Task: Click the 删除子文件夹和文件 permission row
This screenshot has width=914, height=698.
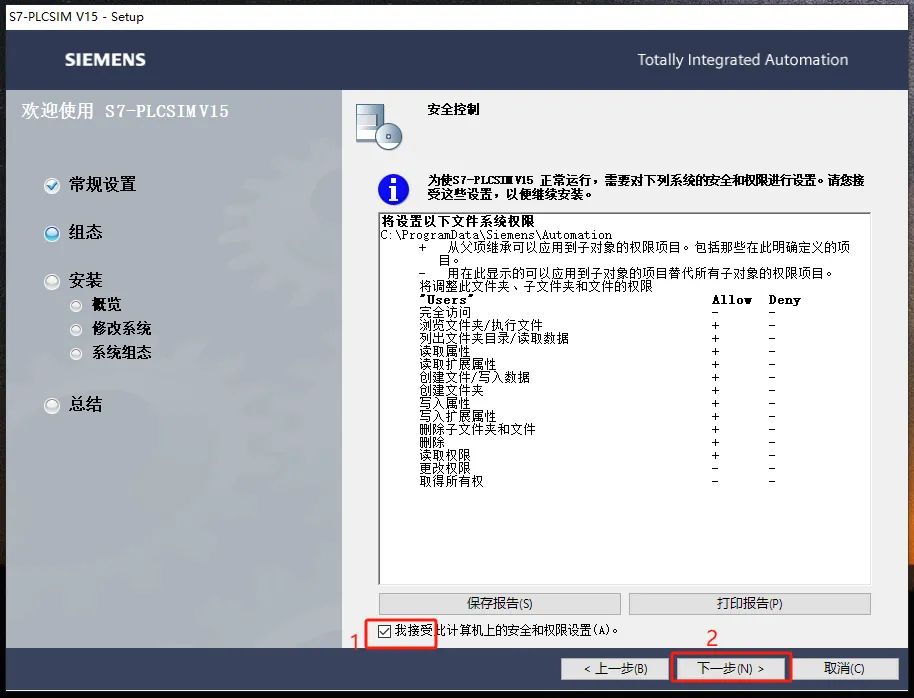Action: 597,429
